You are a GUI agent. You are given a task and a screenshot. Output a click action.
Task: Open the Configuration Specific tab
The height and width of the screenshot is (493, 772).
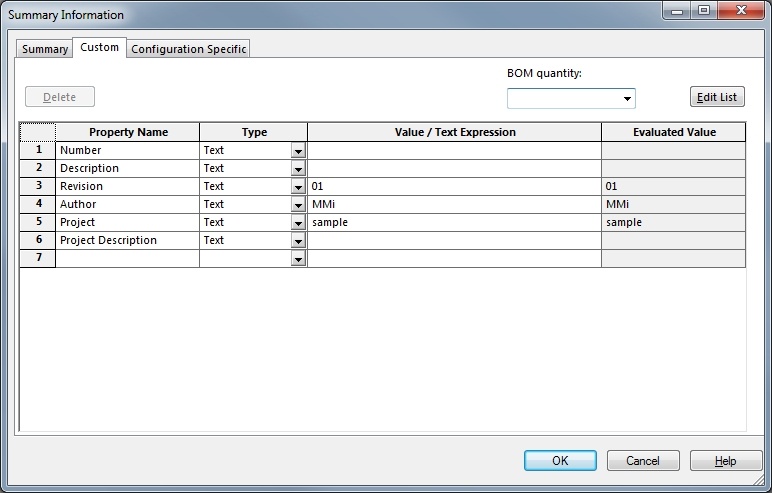coord(189,49)
